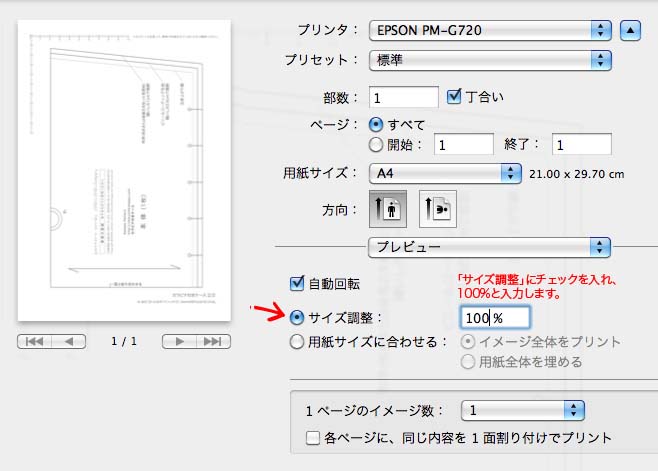Enable same content per page layout checkbox
Screen dimensions: 658x471
point(312,438)
